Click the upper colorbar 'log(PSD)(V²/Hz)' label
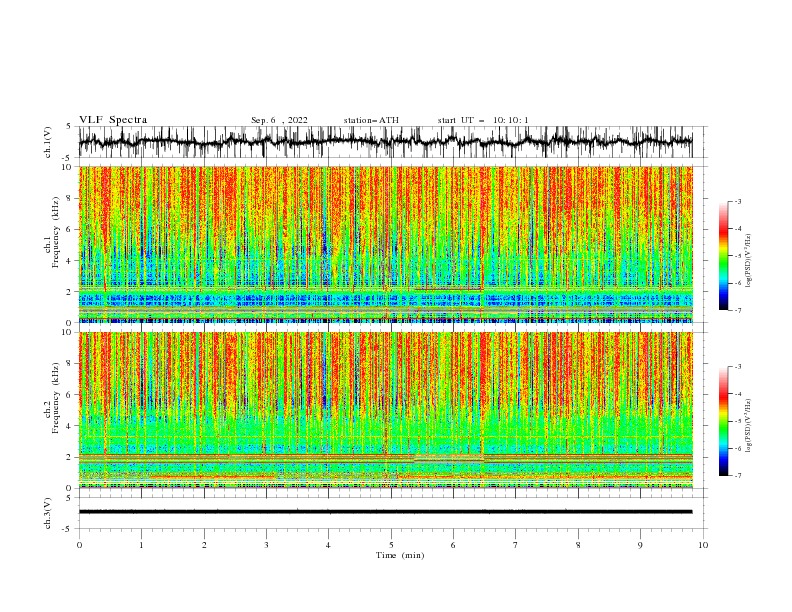The width and height of the screenshot is (792, 612). pos(748,261)
